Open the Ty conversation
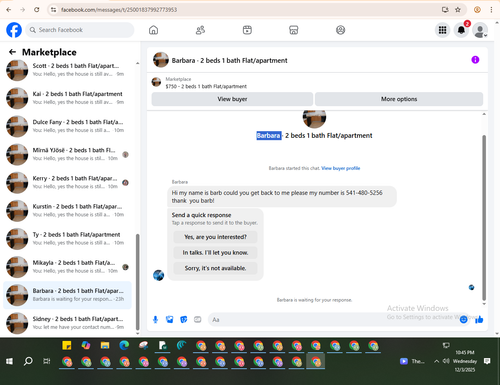500x385 pixels. pos(67,239)
